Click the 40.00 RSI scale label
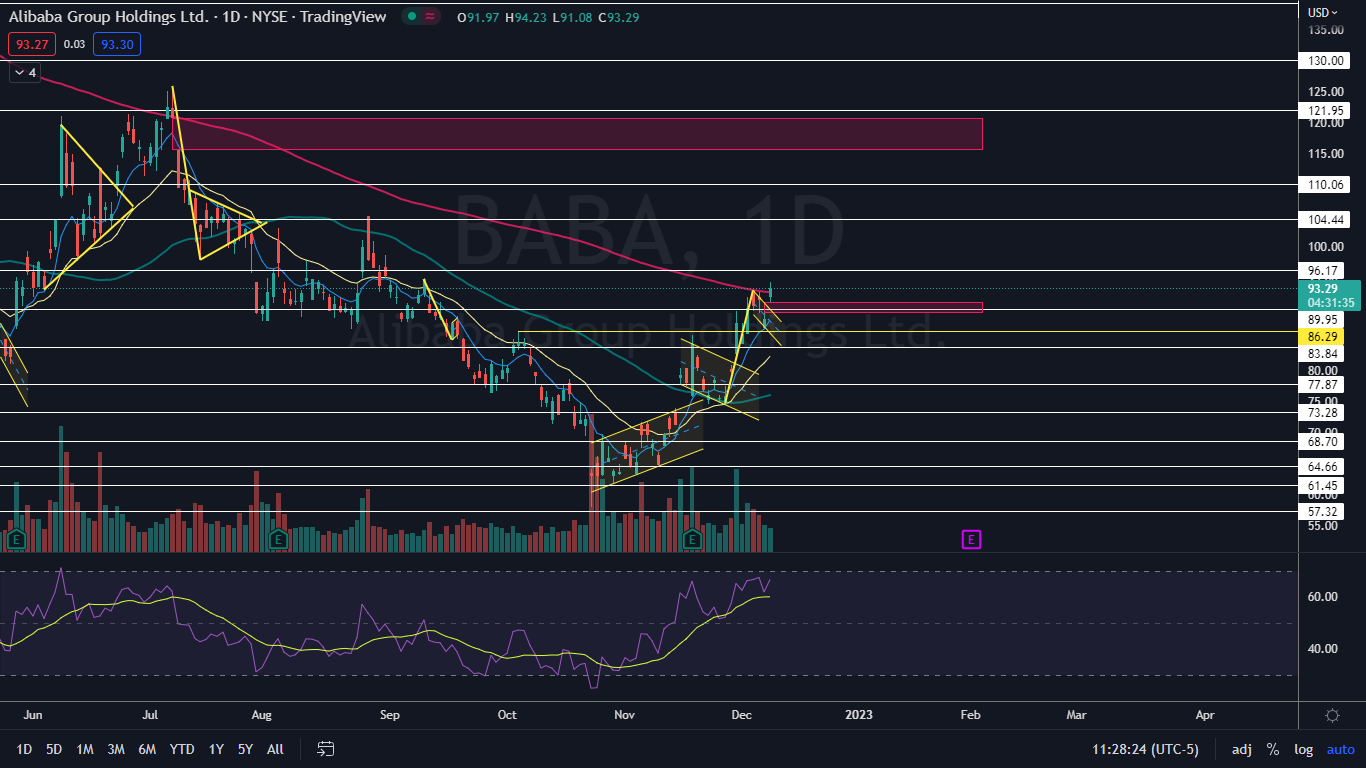 (x=1323, y=649)
